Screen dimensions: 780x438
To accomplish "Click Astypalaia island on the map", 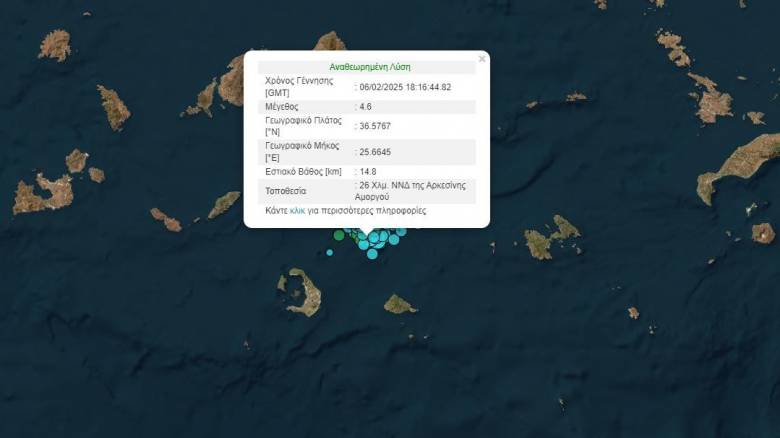I will [552, 238].
